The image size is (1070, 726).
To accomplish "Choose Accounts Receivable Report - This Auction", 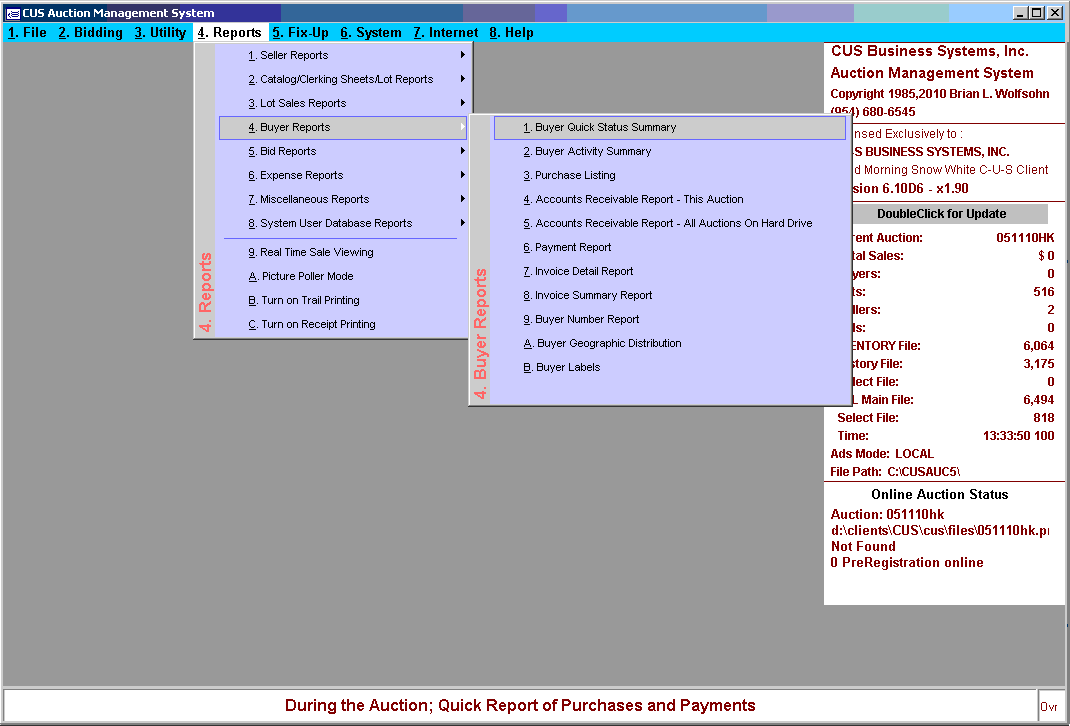I will click(x=639, y=200).
